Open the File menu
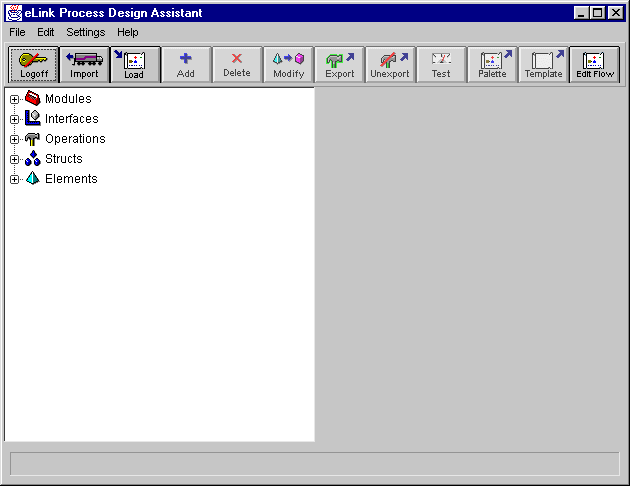This screenshot has width=630, height=486. [x=17, y=32]
